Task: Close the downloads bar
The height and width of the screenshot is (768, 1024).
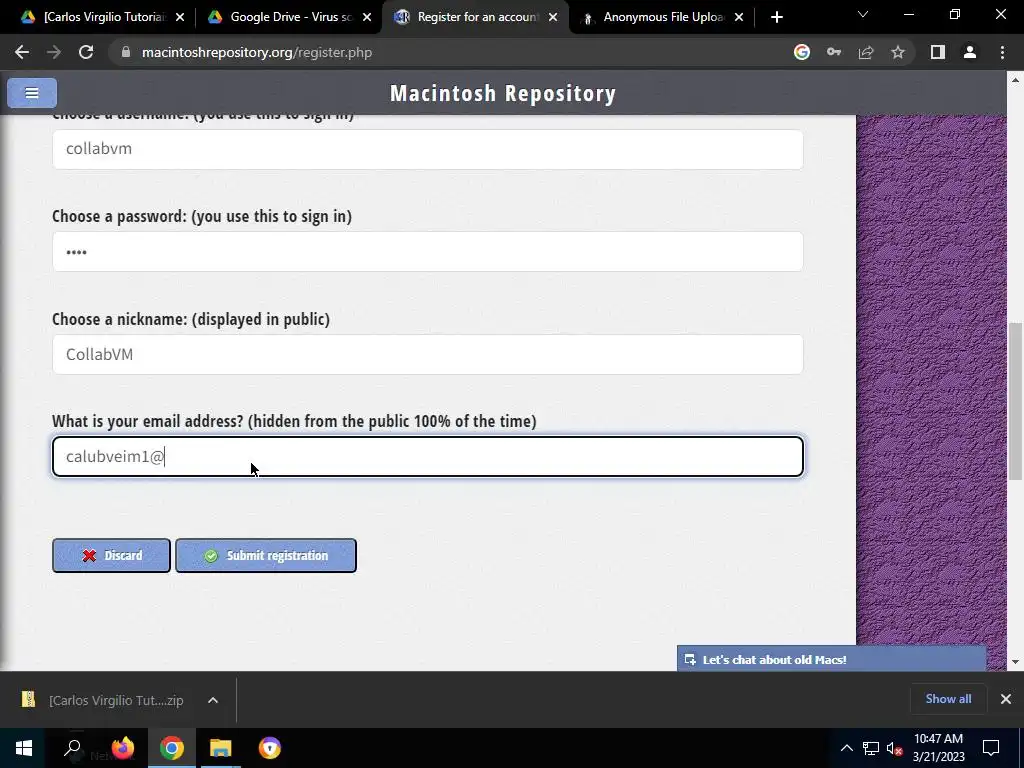Action: coord(1006,699)
